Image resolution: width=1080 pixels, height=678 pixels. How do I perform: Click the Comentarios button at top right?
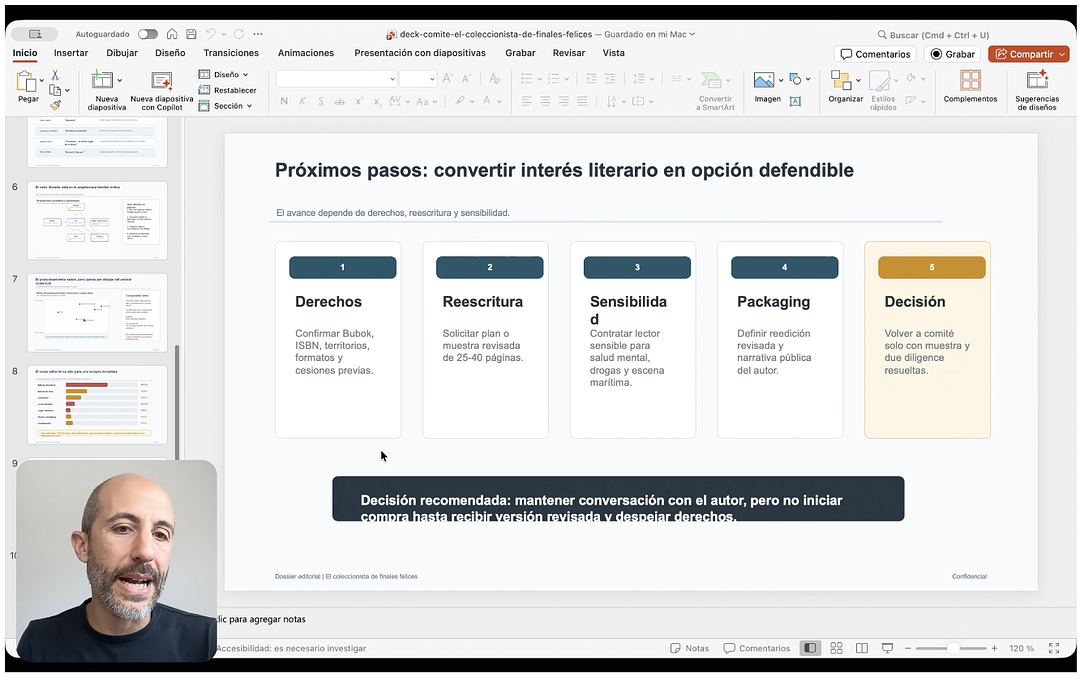[875, 54]
